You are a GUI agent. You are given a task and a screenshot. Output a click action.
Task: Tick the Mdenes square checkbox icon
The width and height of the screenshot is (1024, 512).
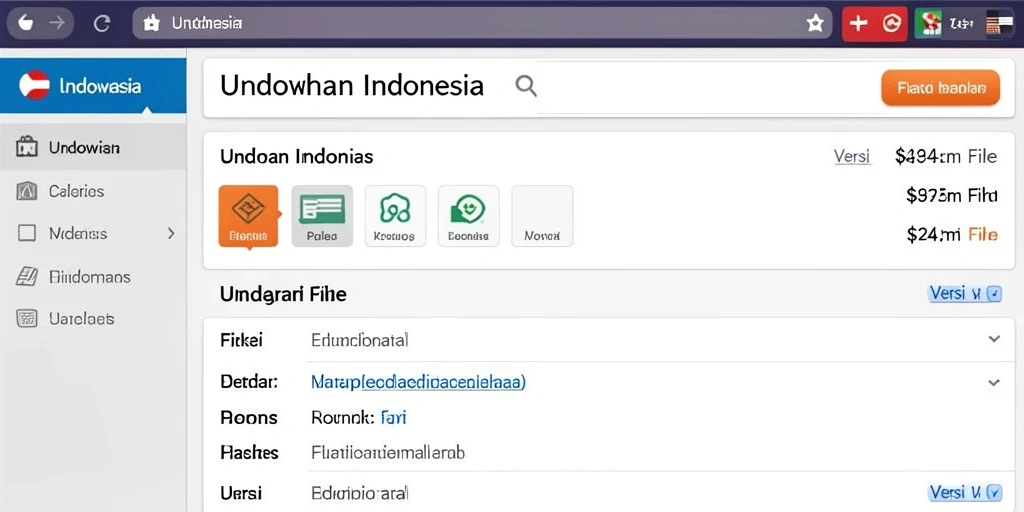point(26,233)
